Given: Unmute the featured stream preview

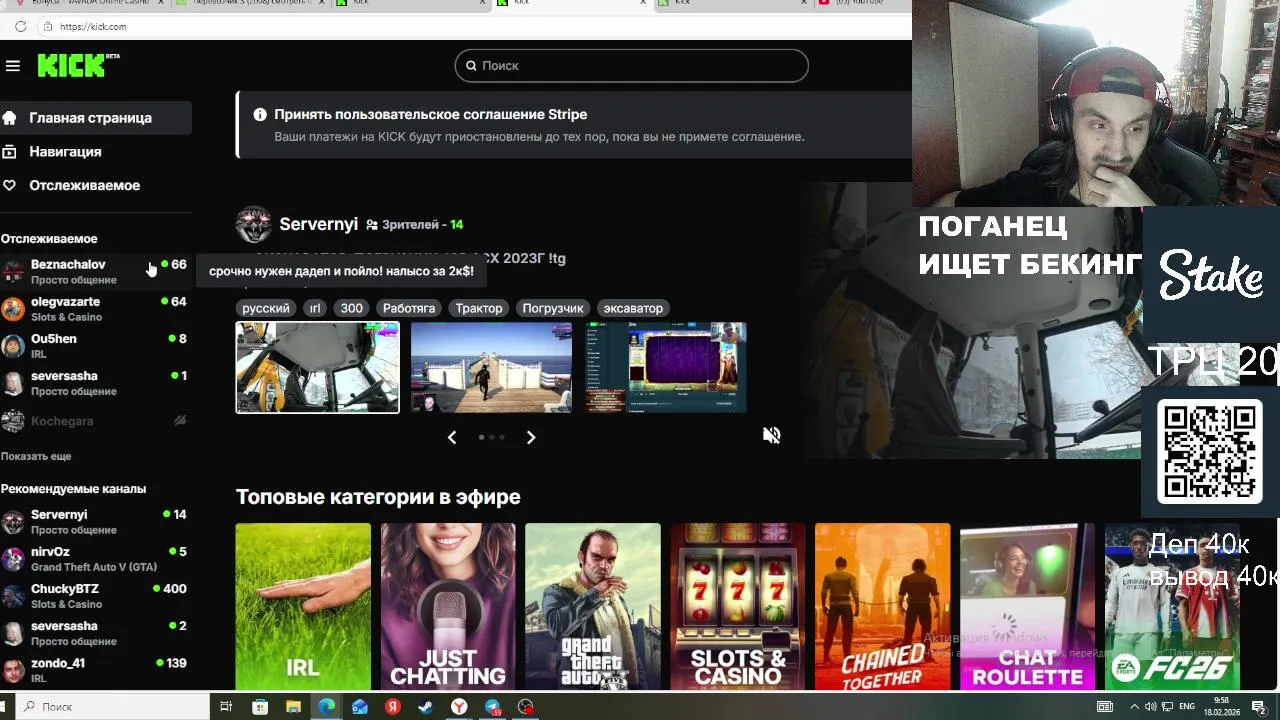Looking at the screenshot, I should click(x=771, y=435).
